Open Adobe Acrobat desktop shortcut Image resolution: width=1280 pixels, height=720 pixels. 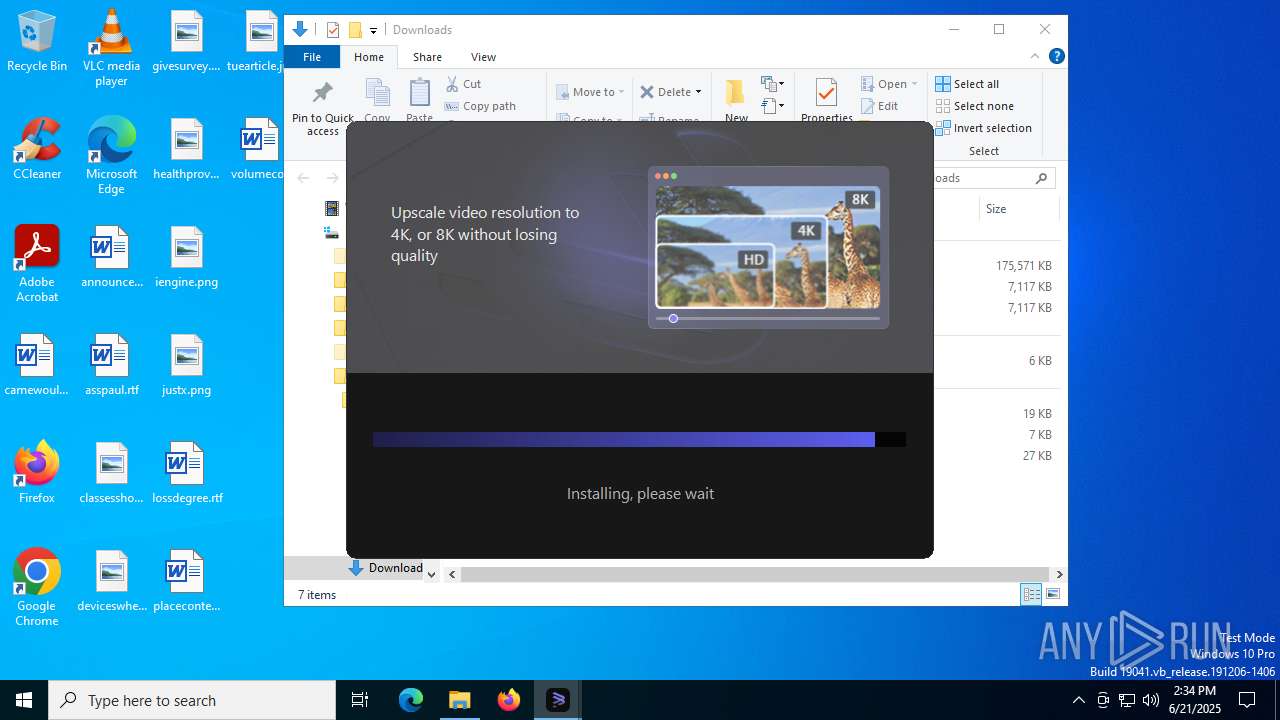point(37,264)
